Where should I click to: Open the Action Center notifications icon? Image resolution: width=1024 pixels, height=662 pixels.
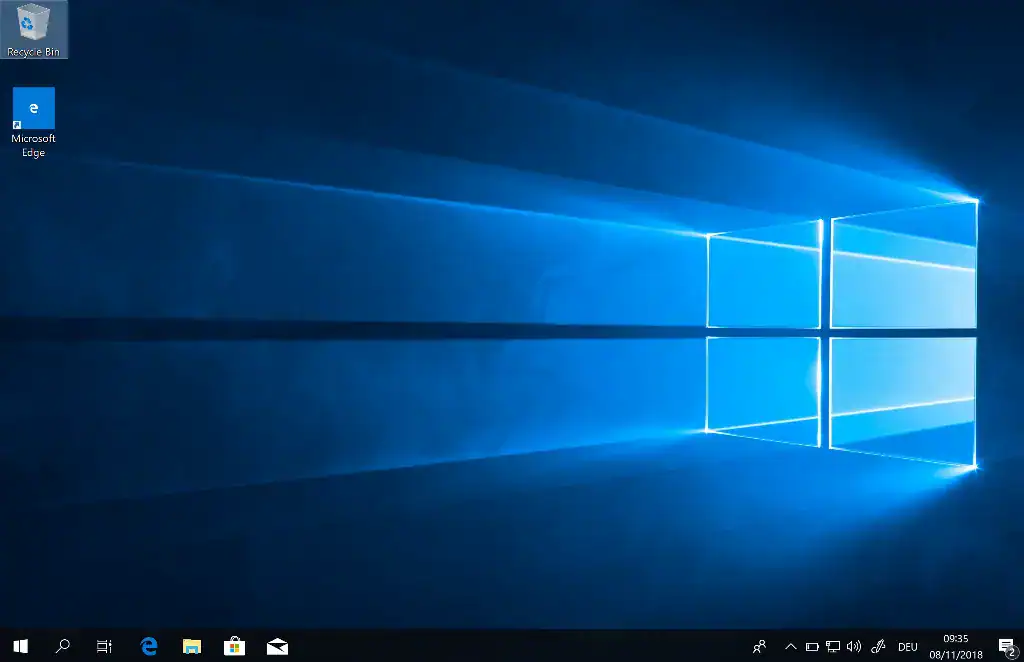point(1008,646)
